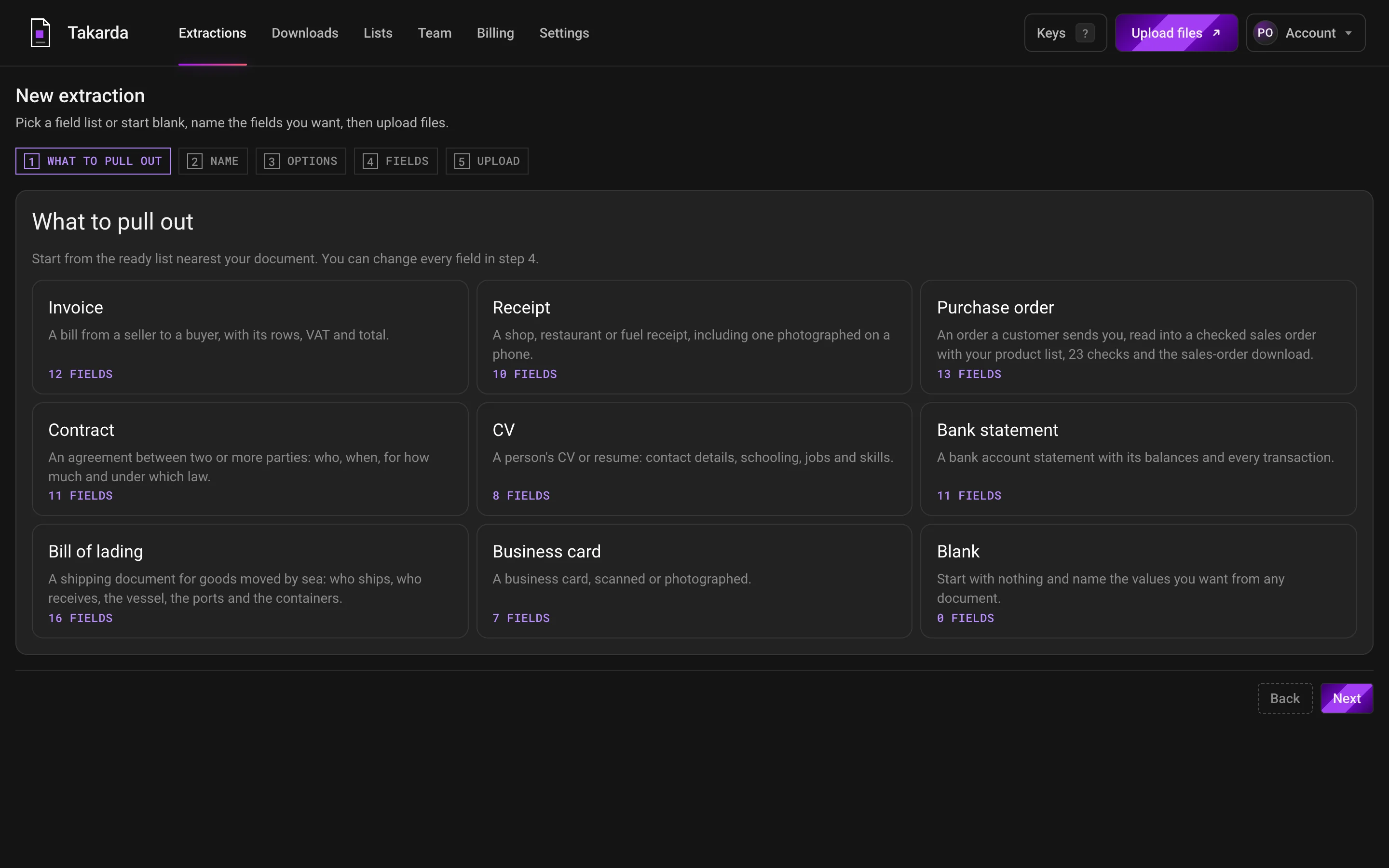This screenshot has height=868, width=1389.
Task: Click the PO avatar circle
Action: coord(1265,33)
